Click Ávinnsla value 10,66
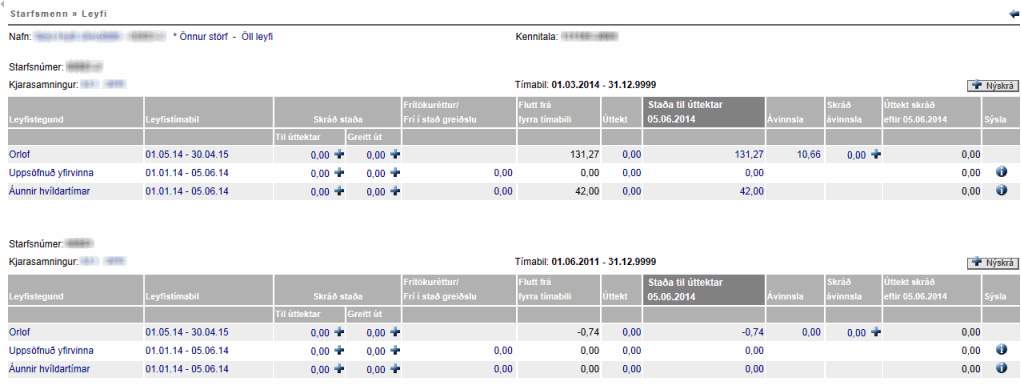This screenshot has height=385, width=1021. click(809, 154)
